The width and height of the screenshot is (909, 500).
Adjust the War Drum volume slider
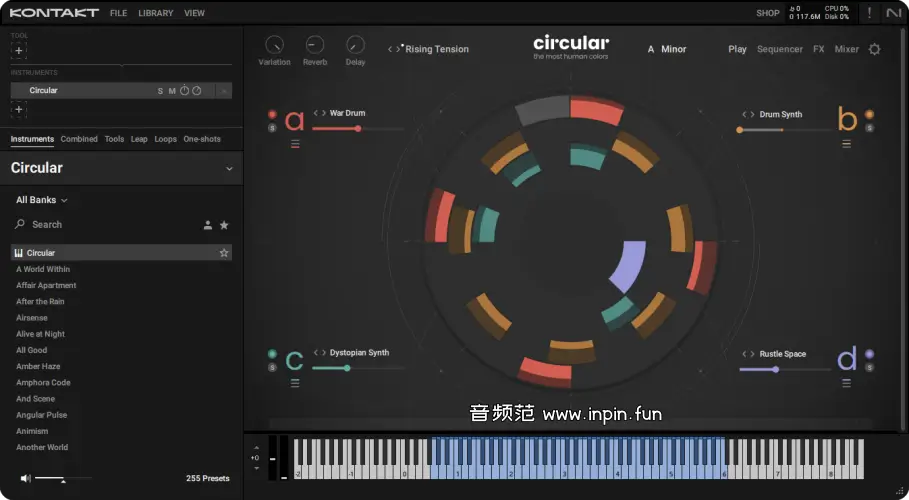358,128
